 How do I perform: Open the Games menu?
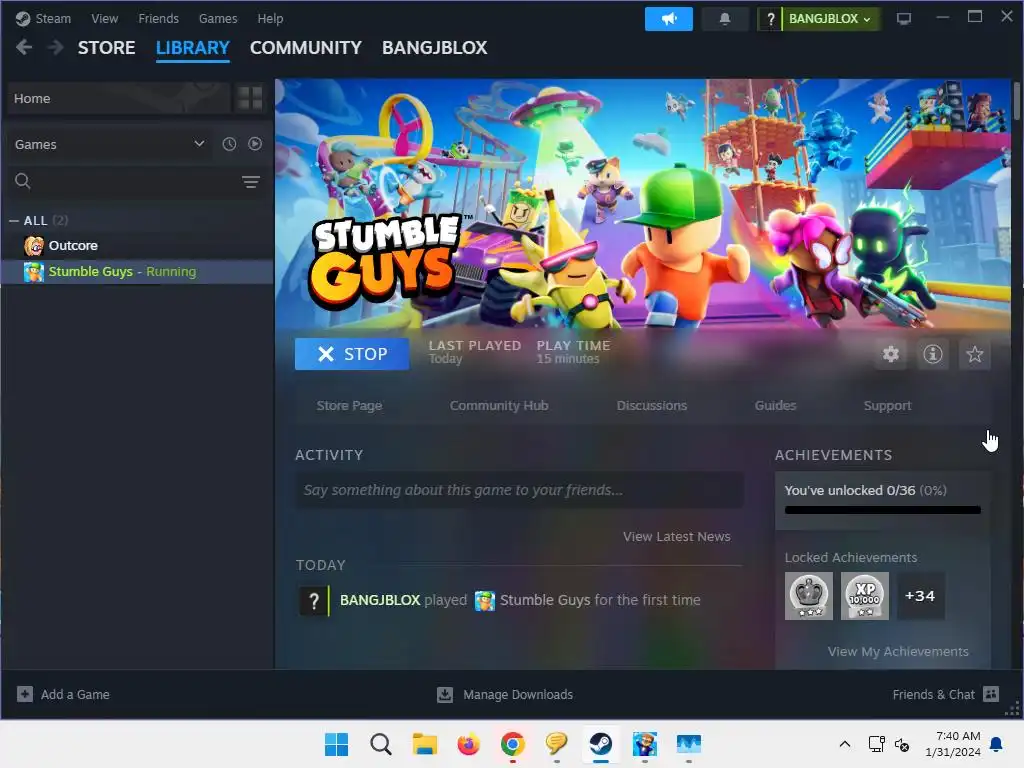click(x=218, y=18)
